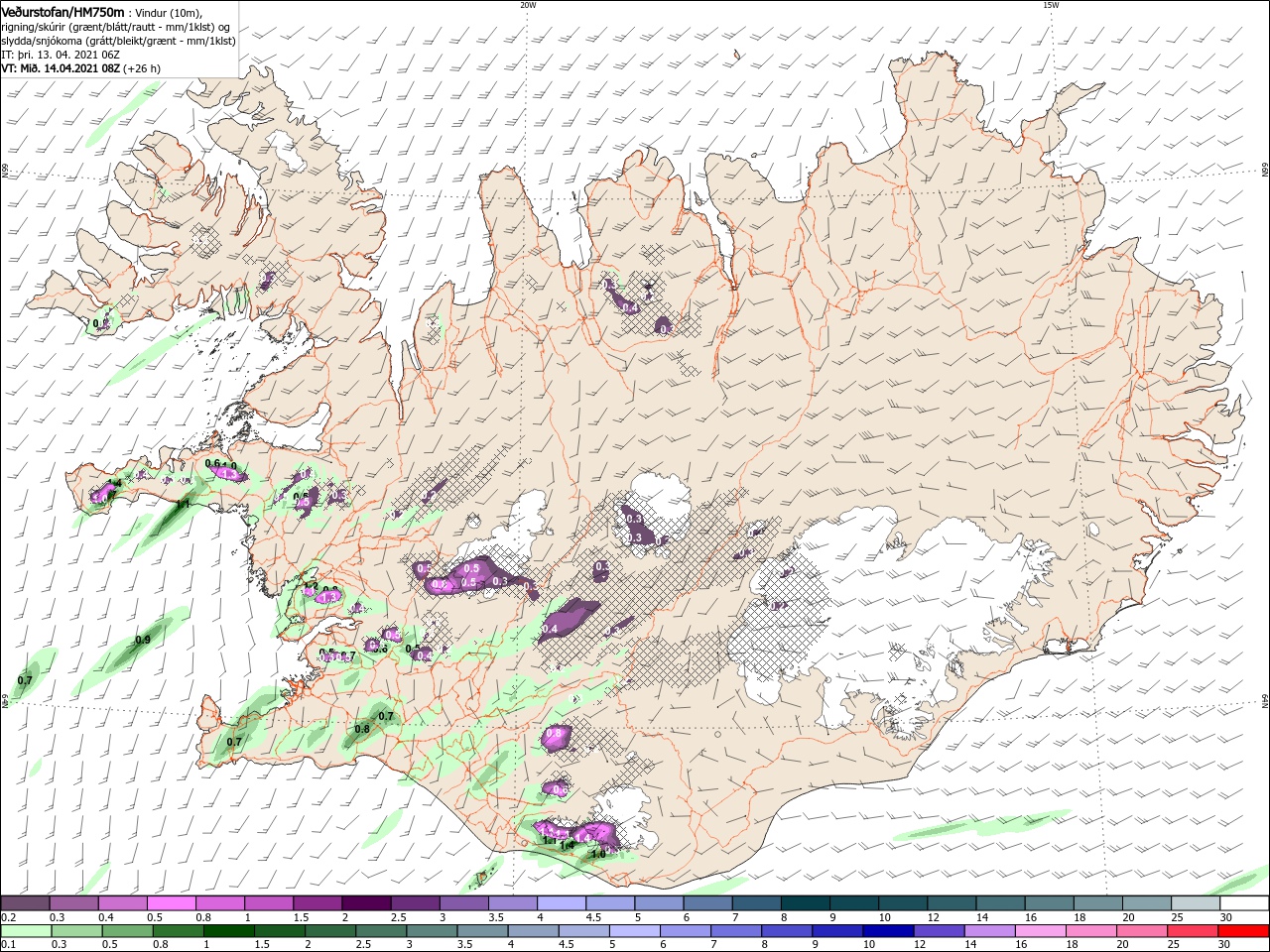Screen dimensions: 1270x952
Task: Click the 15W longitude label
Action: coord(1051,5)
